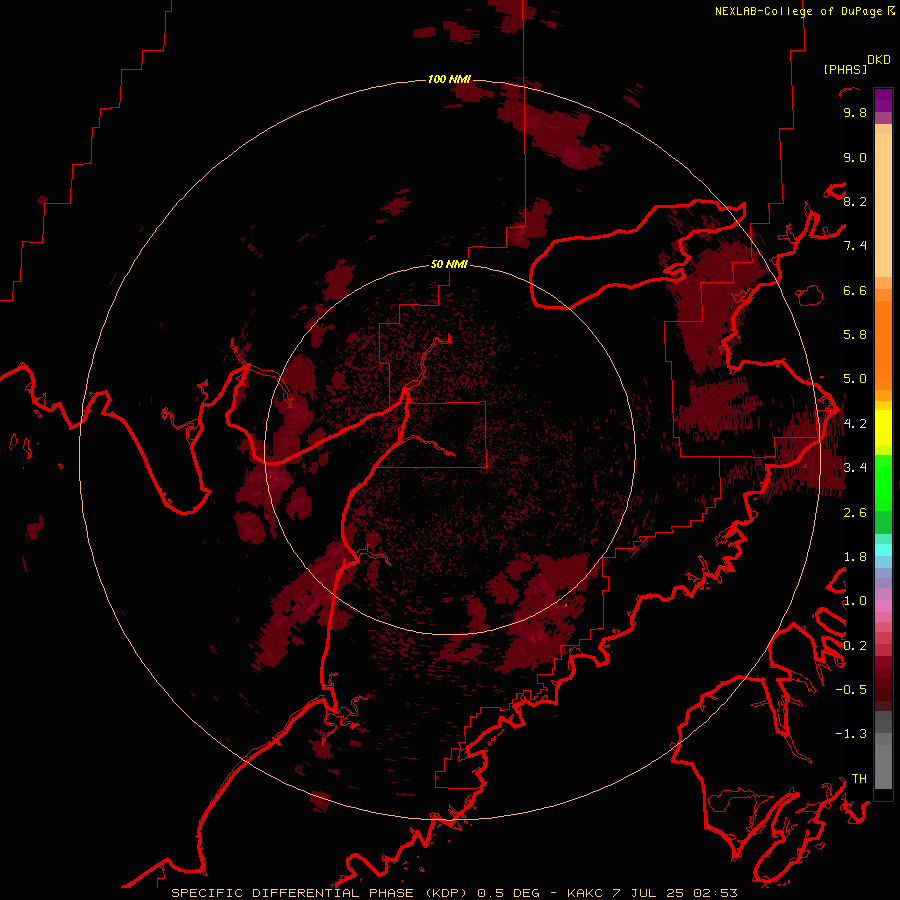Select the -0.5 legend value

click(851, 690)
